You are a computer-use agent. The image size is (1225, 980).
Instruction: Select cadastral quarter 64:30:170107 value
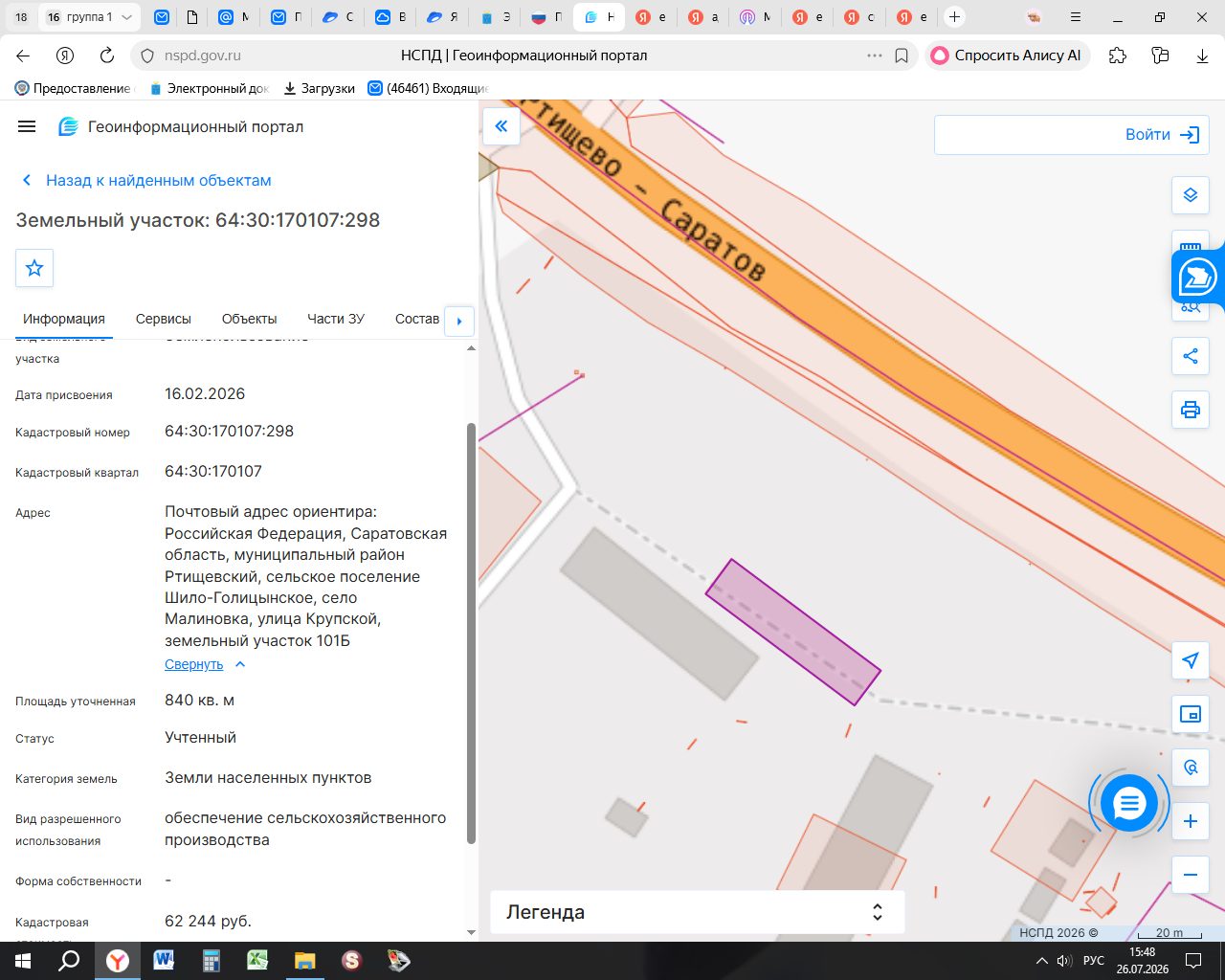pyautogui.click(x=213, y=471)
